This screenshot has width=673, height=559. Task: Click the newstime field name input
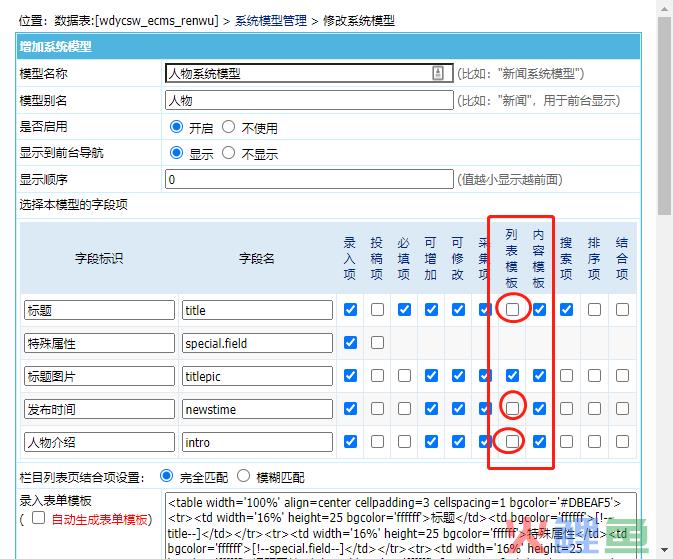click(x=258, y=409)
